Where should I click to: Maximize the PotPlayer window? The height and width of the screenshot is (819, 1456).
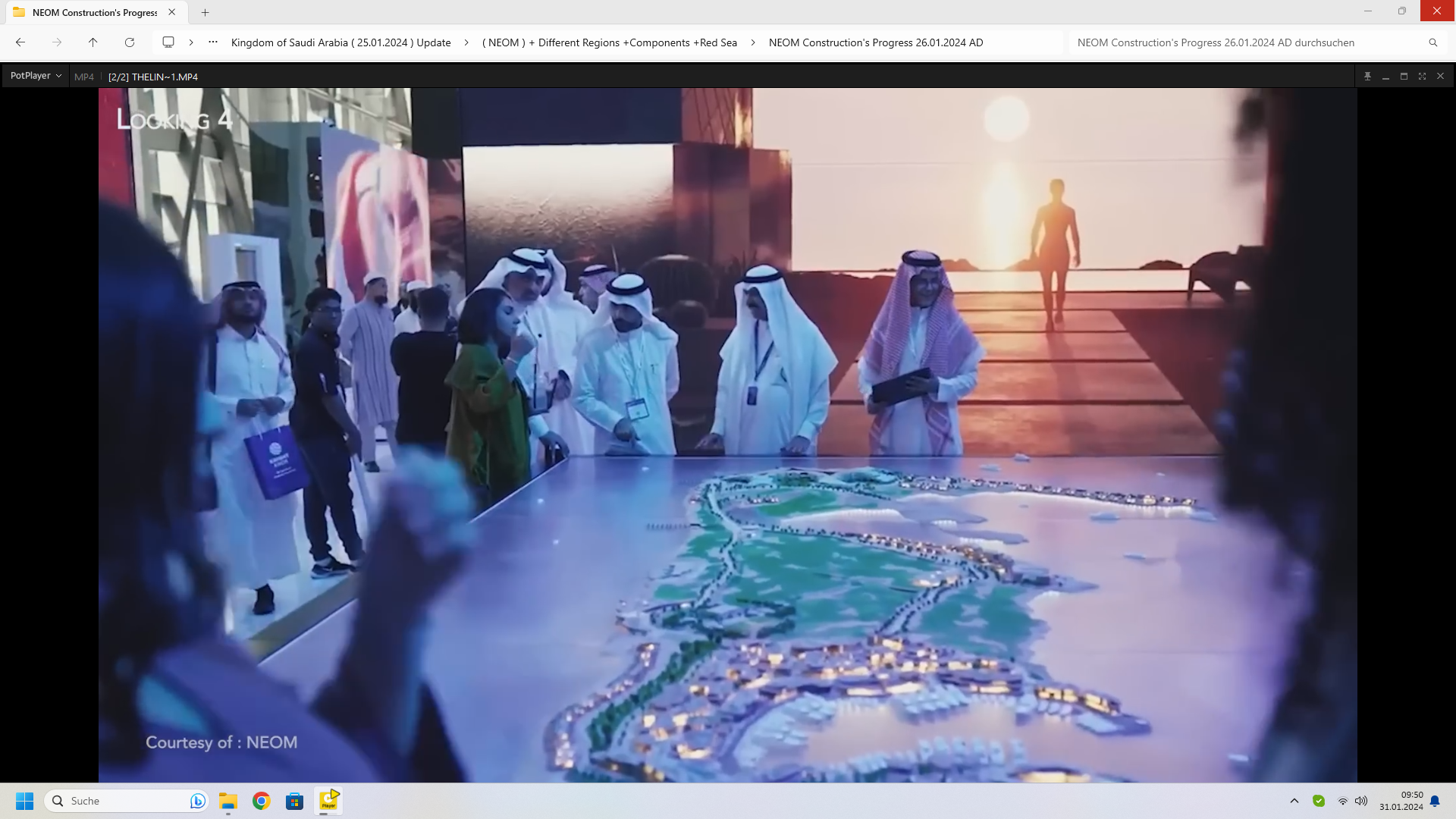1404,77
